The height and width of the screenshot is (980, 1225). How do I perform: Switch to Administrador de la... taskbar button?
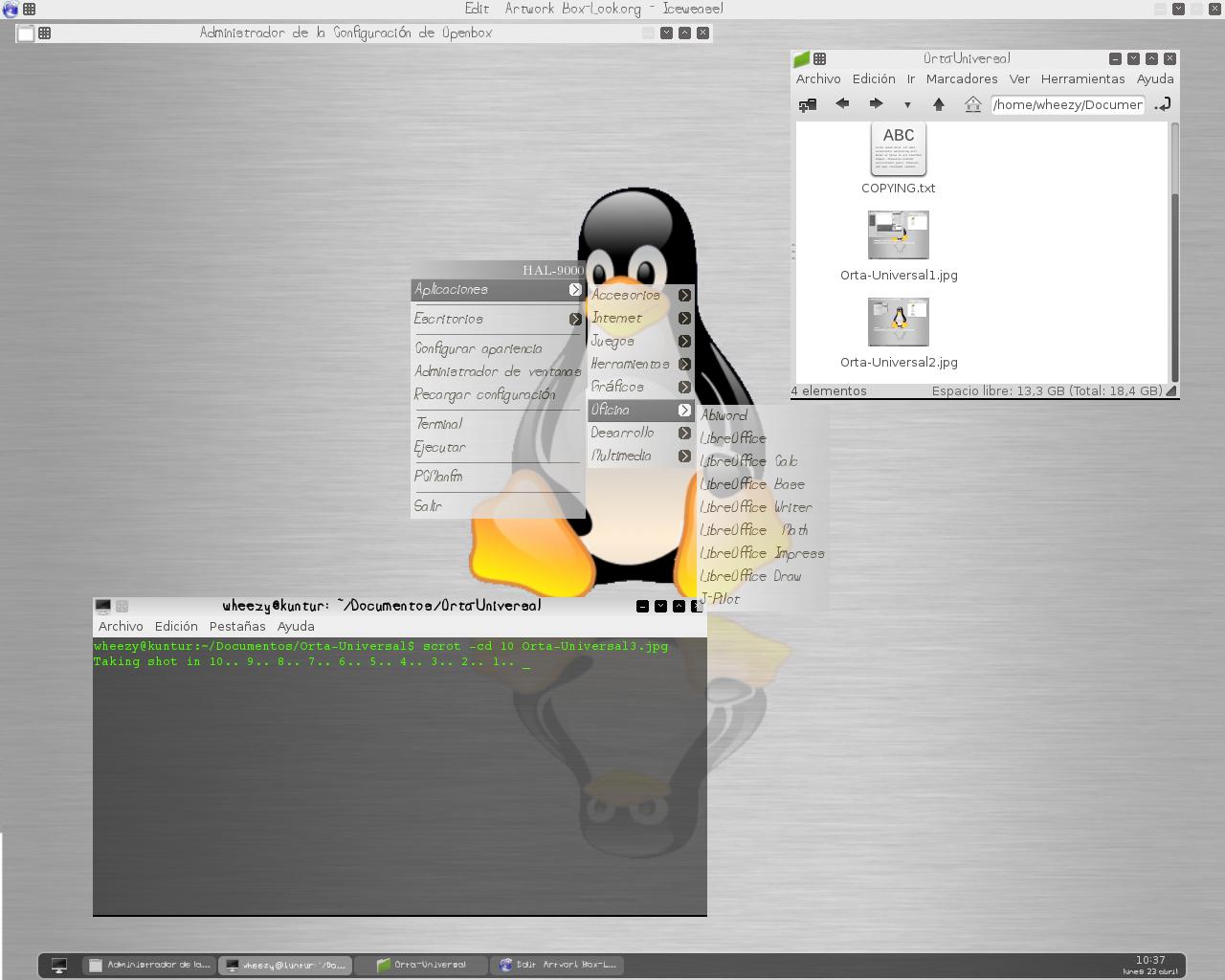click(x=149, y=965)
